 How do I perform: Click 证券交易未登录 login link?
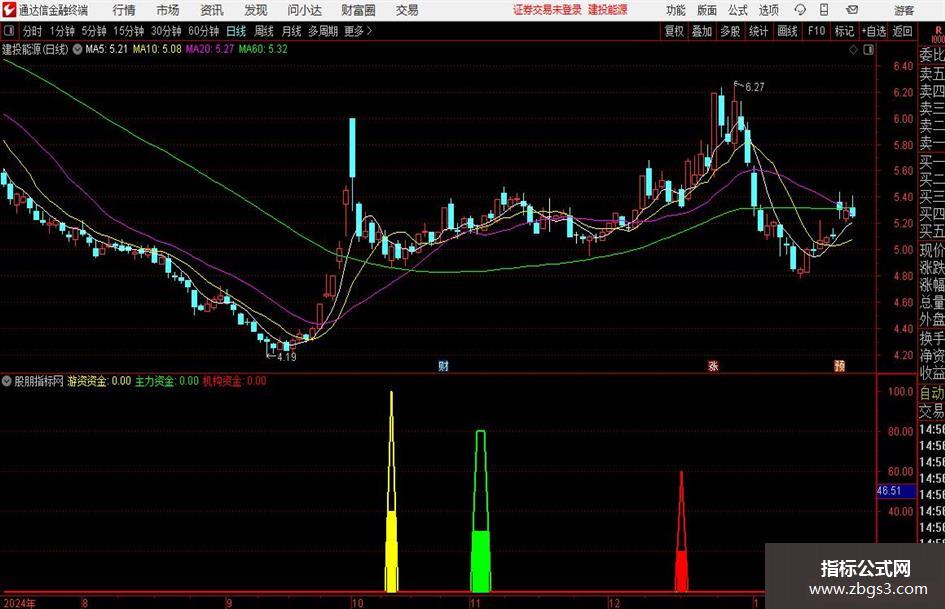coord(547,10)
